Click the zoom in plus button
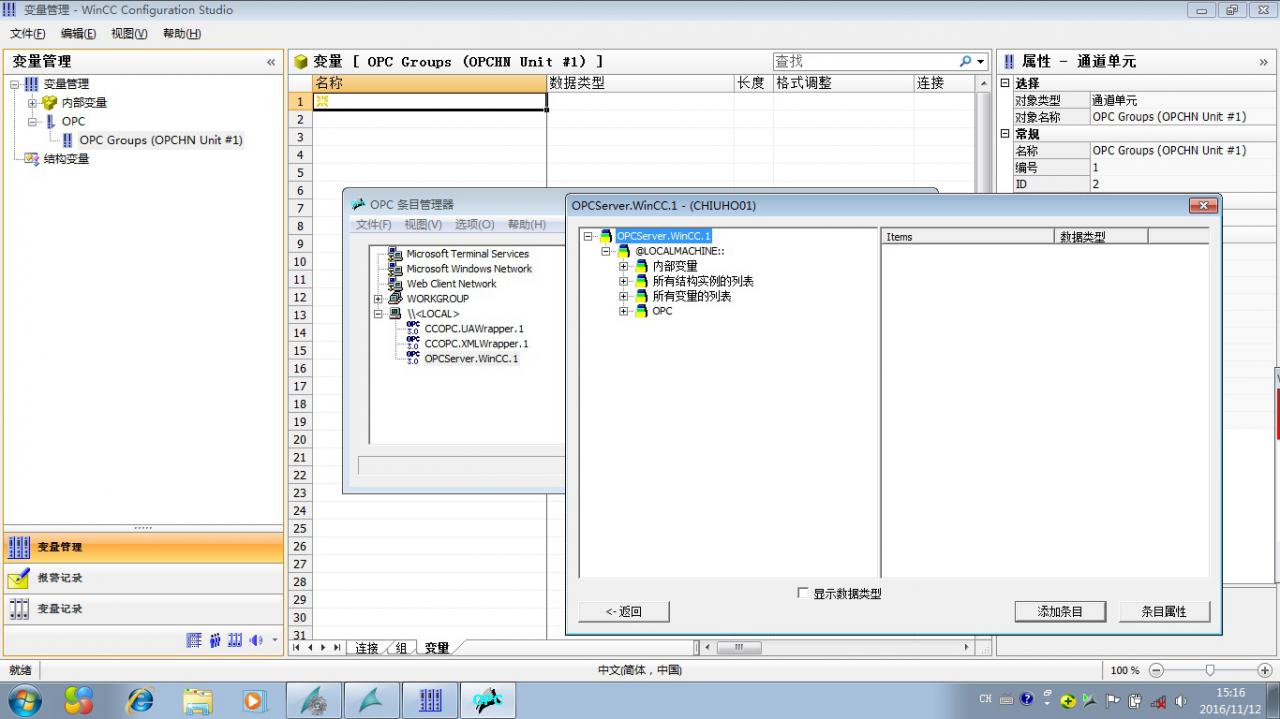The image size is (1280, 719). (x=1265, y=670)
